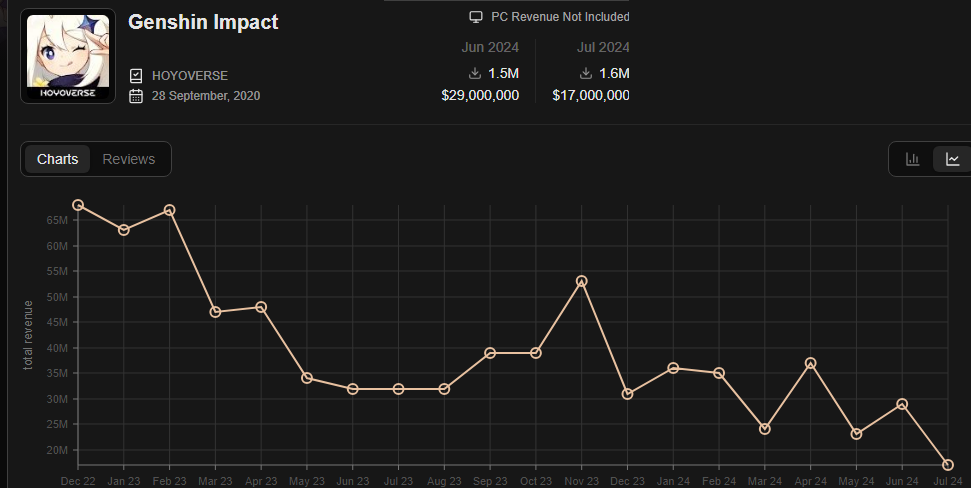Viewport: 971px width, 488px height.
Task: Click the 65M y-axis label
Action: pos(57,220)
